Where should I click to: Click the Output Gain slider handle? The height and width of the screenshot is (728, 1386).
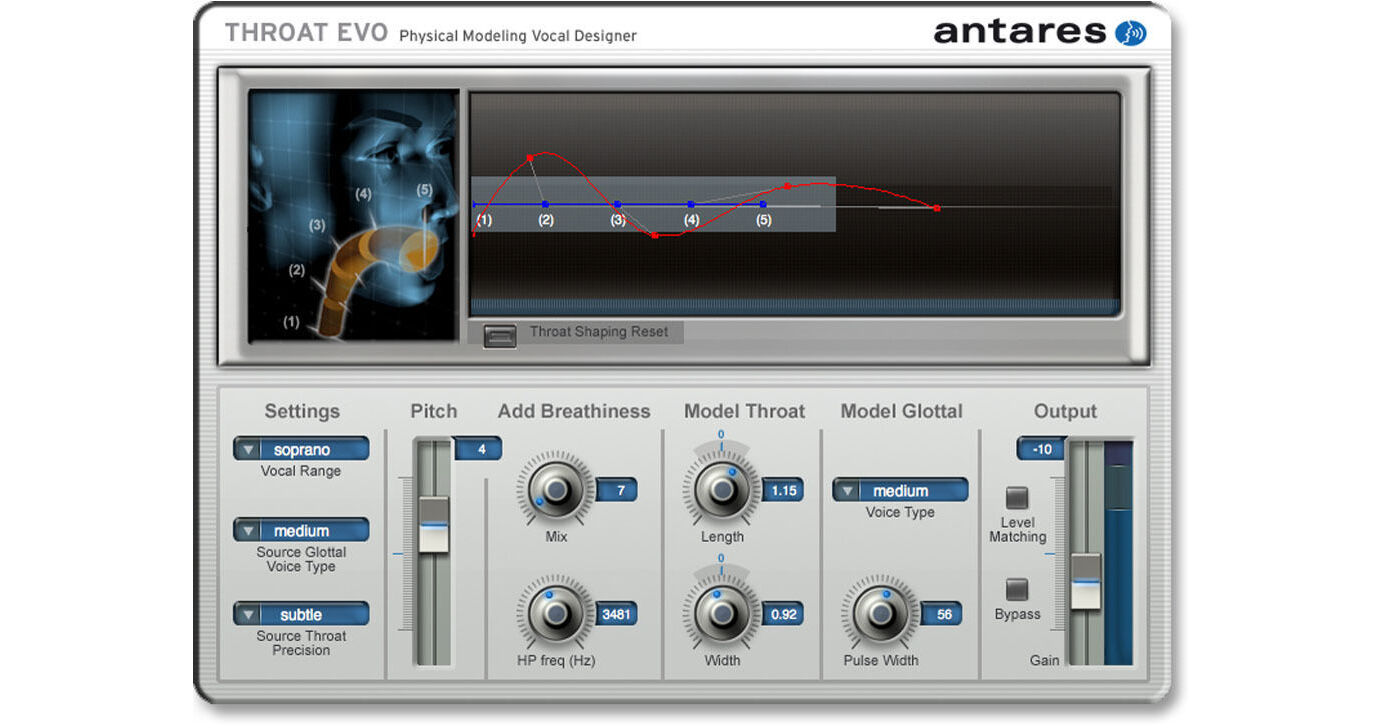[1085, 581]
